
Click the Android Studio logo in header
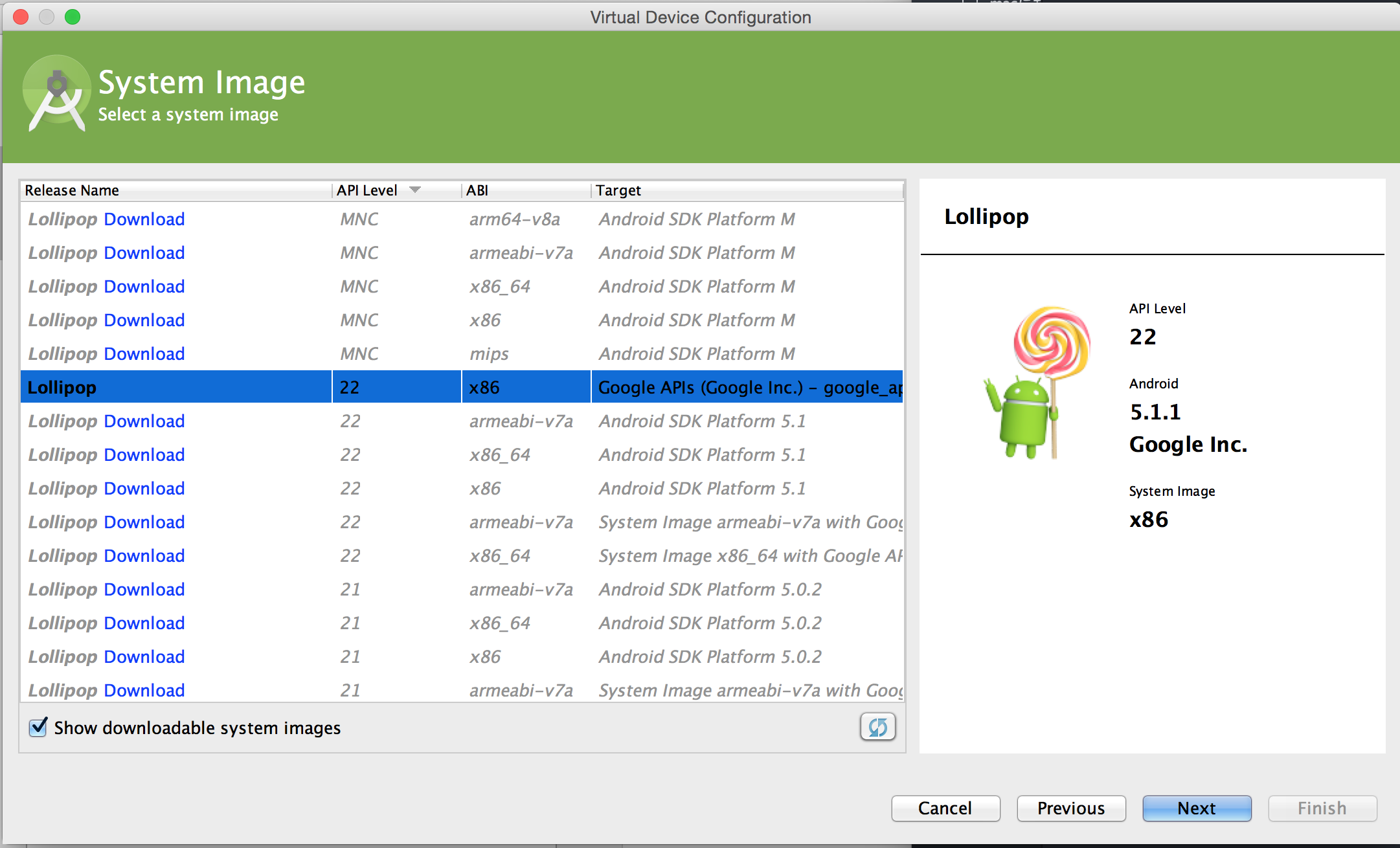56,94
